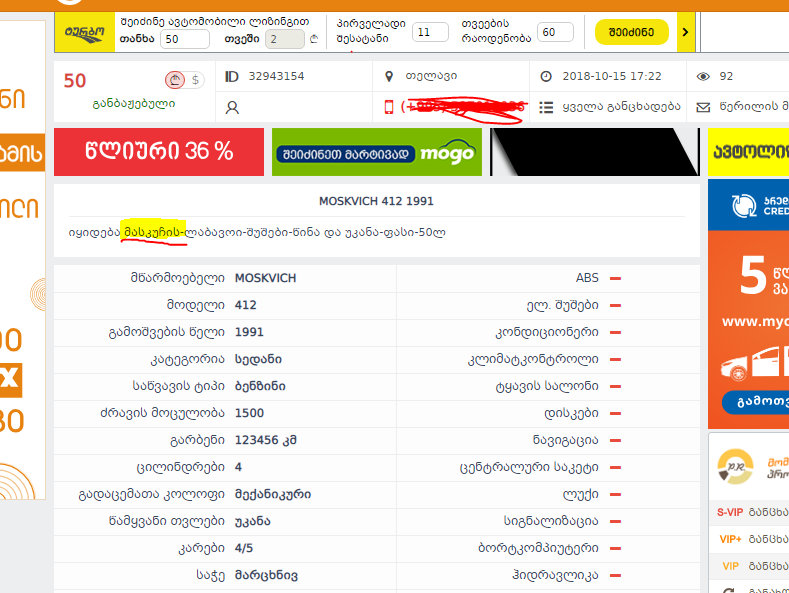Focus the თანხა amount field
The image size is (789, 593).
(185, 39)
